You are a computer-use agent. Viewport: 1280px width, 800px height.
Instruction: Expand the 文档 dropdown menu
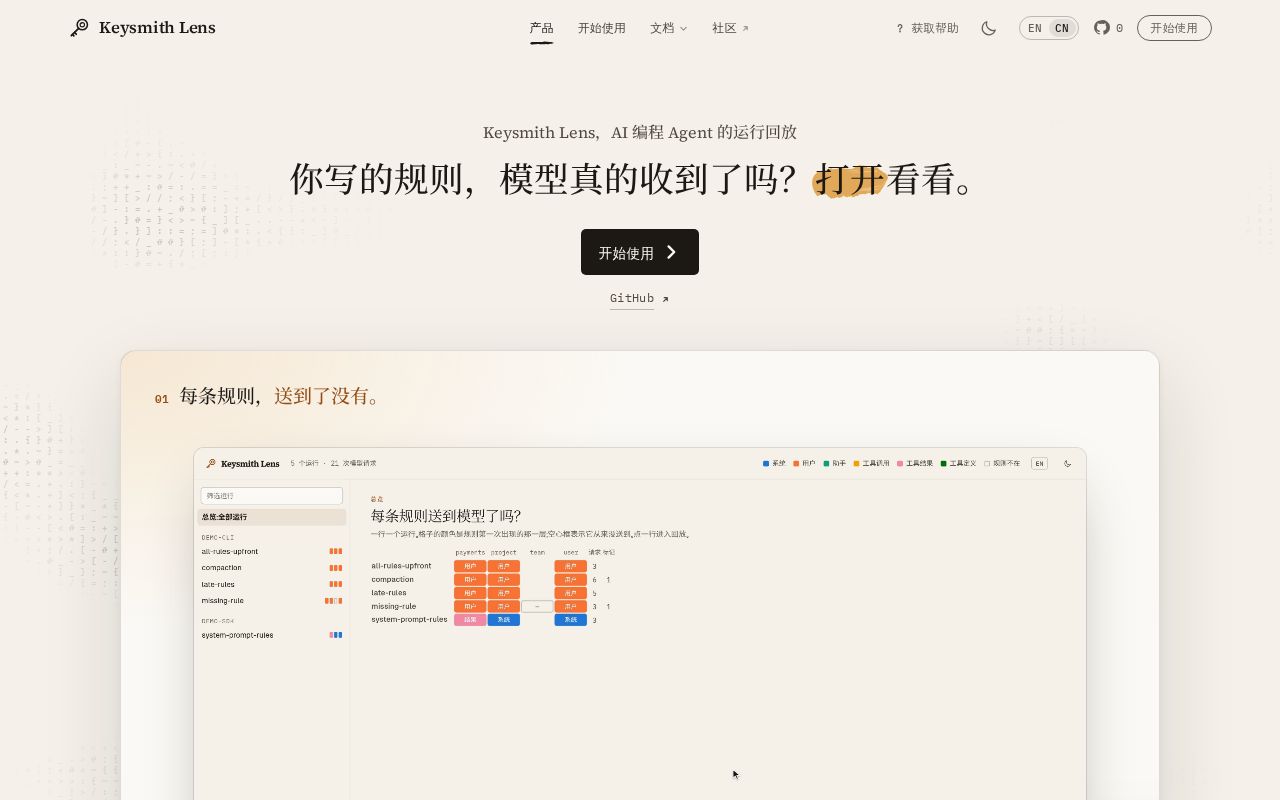click(x=668, y=28)
